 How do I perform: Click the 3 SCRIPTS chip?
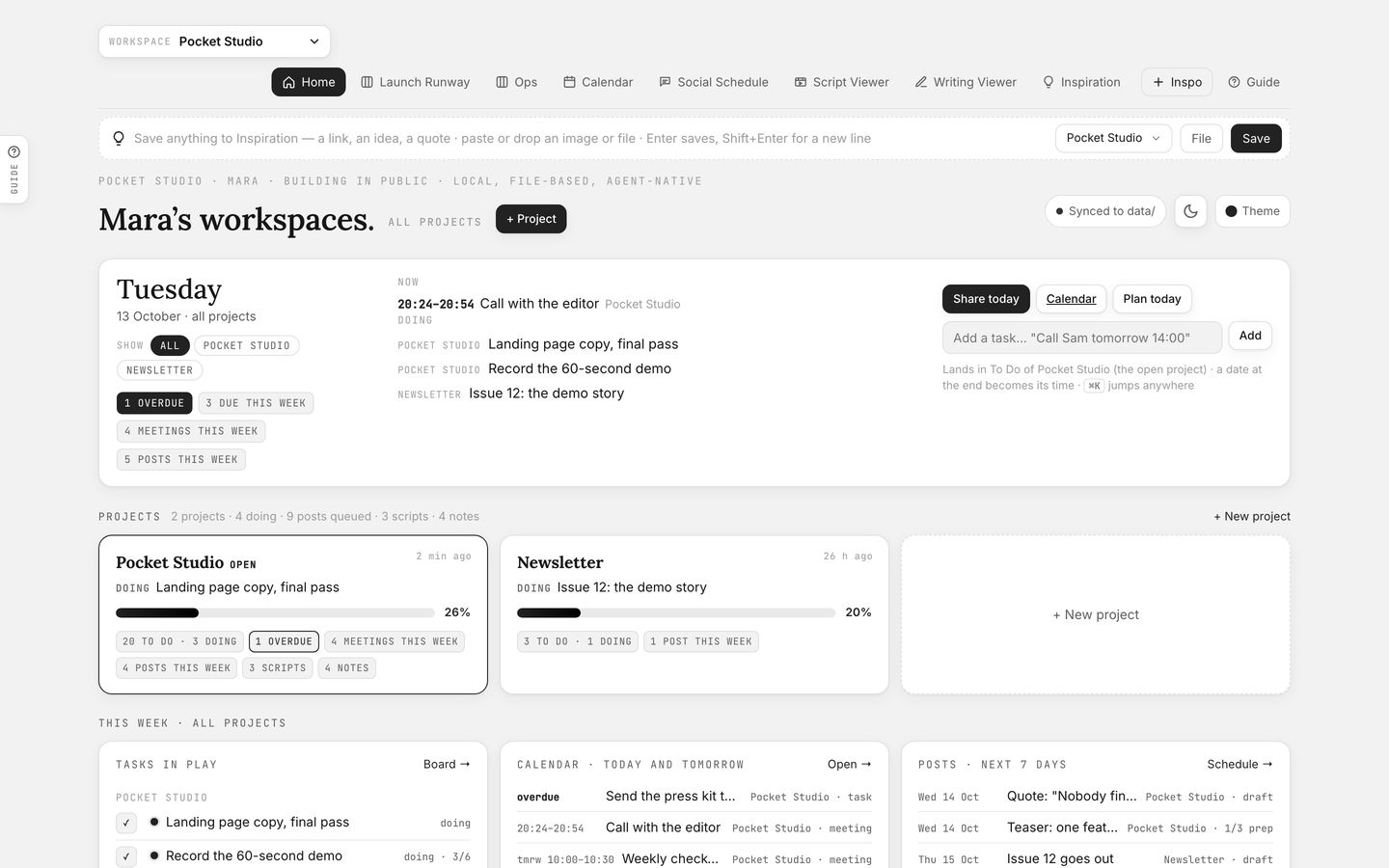coord(277,667)
